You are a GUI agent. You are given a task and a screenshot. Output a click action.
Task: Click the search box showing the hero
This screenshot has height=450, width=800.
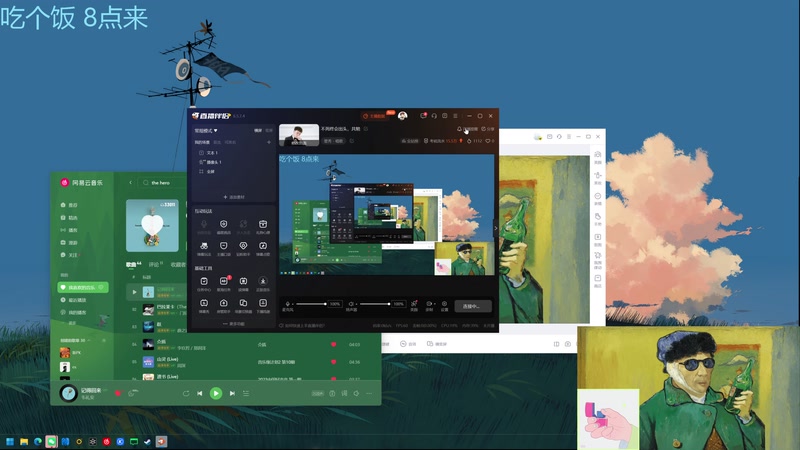click(161, 183)
